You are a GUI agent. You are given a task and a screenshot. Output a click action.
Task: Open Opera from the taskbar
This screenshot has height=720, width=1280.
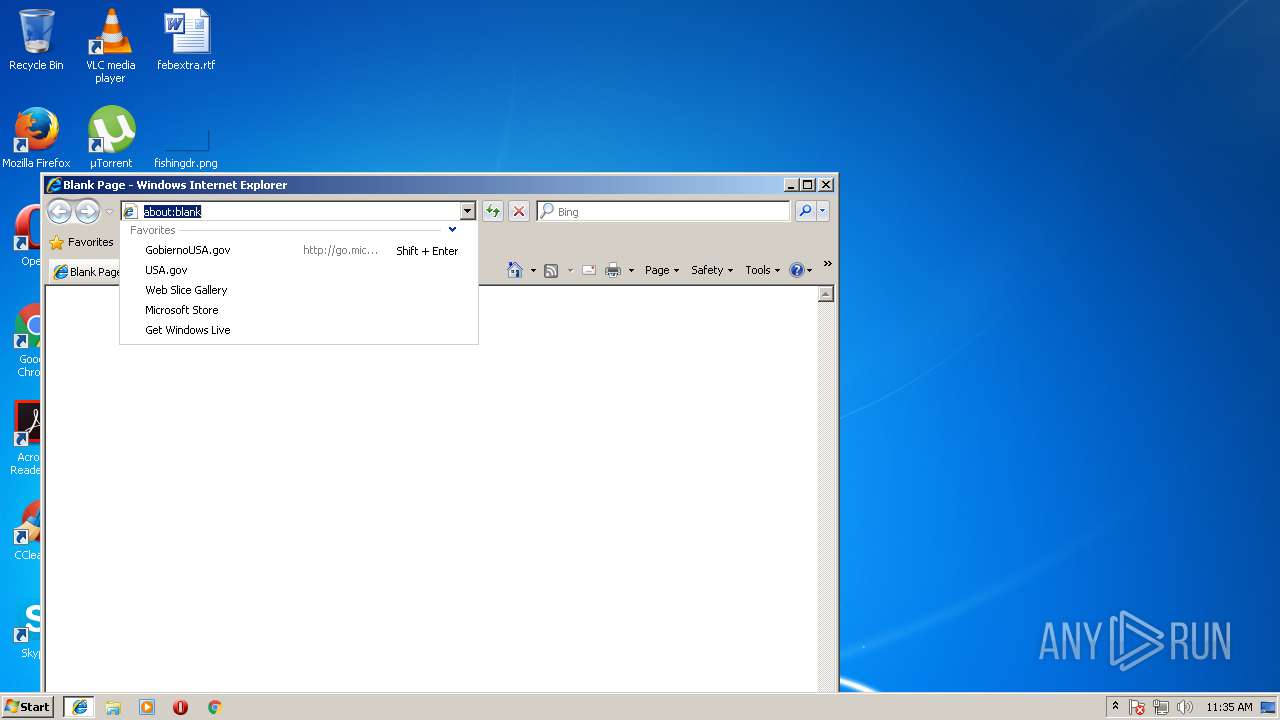(180, 707)
